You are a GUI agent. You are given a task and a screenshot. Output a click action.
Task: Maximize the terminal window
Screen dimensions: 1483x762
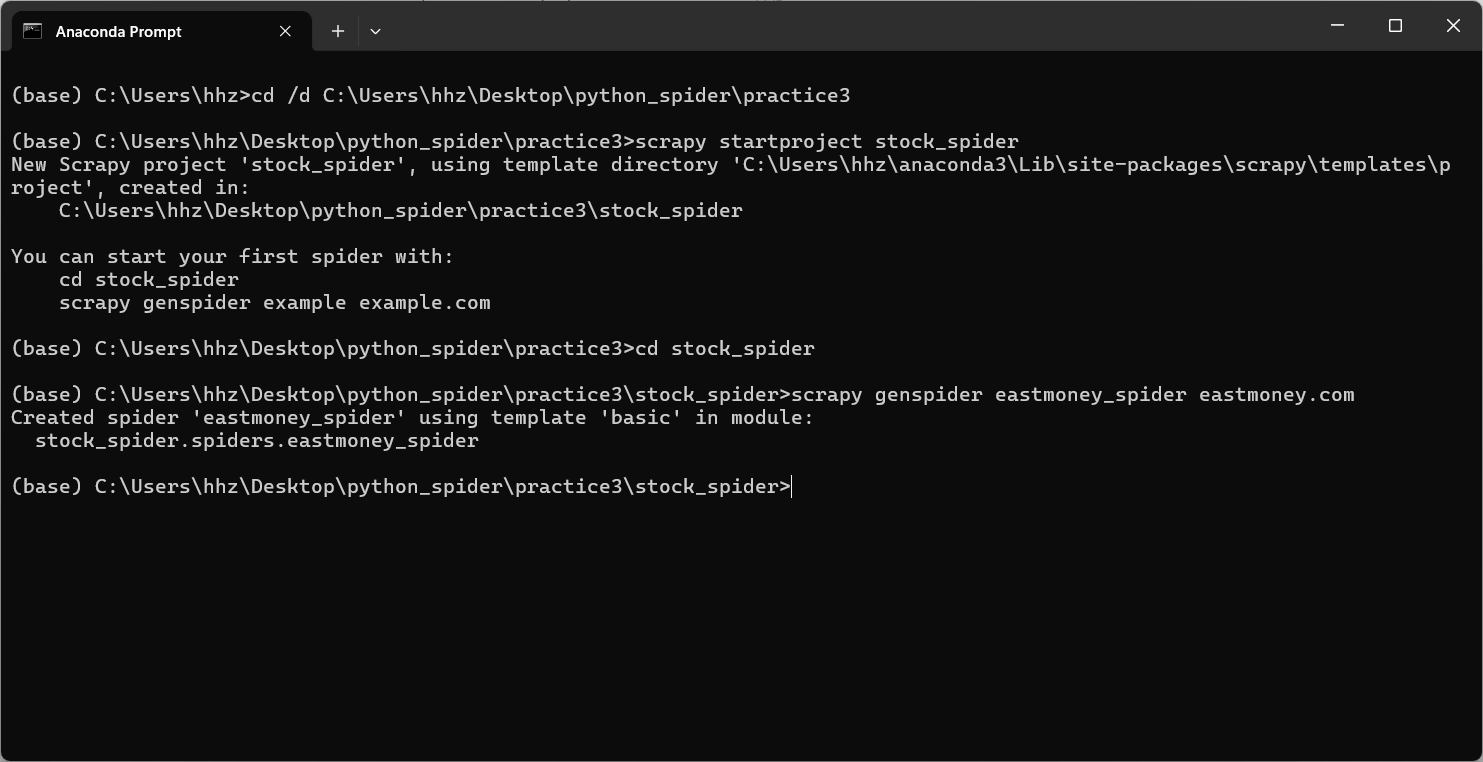click(x=1395, y=25)
